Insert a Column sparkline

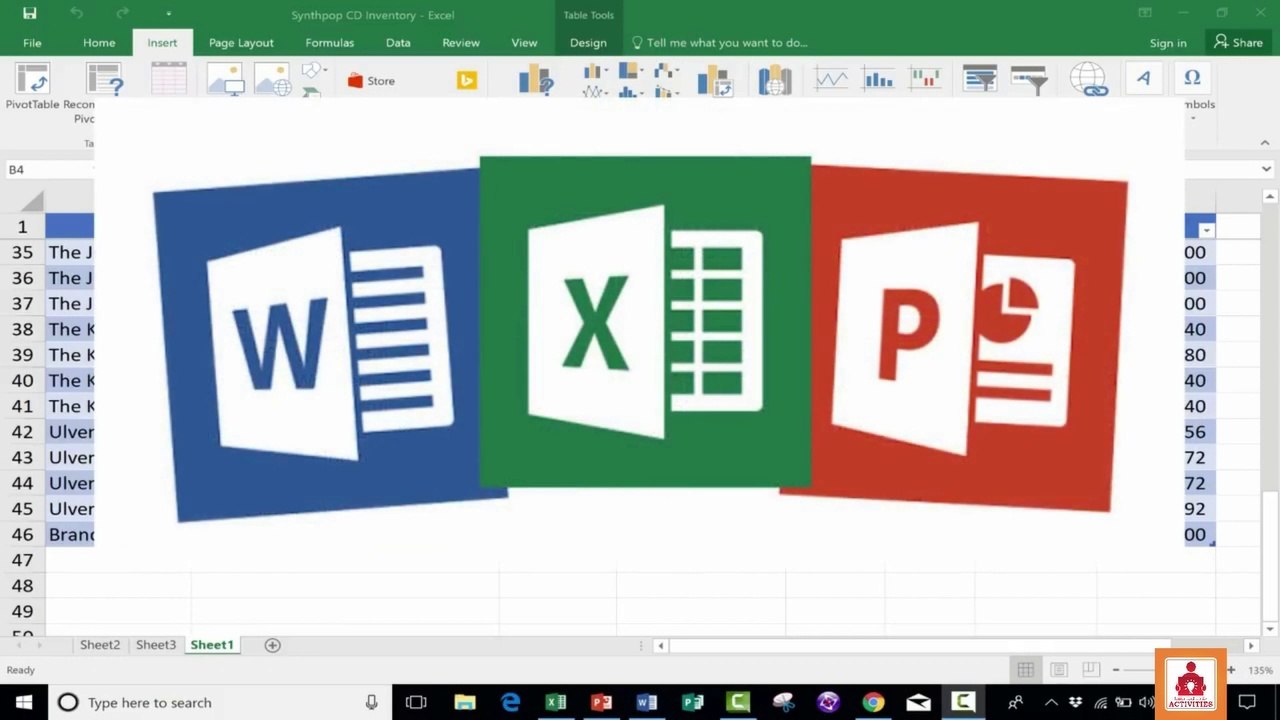pos(878,79)
